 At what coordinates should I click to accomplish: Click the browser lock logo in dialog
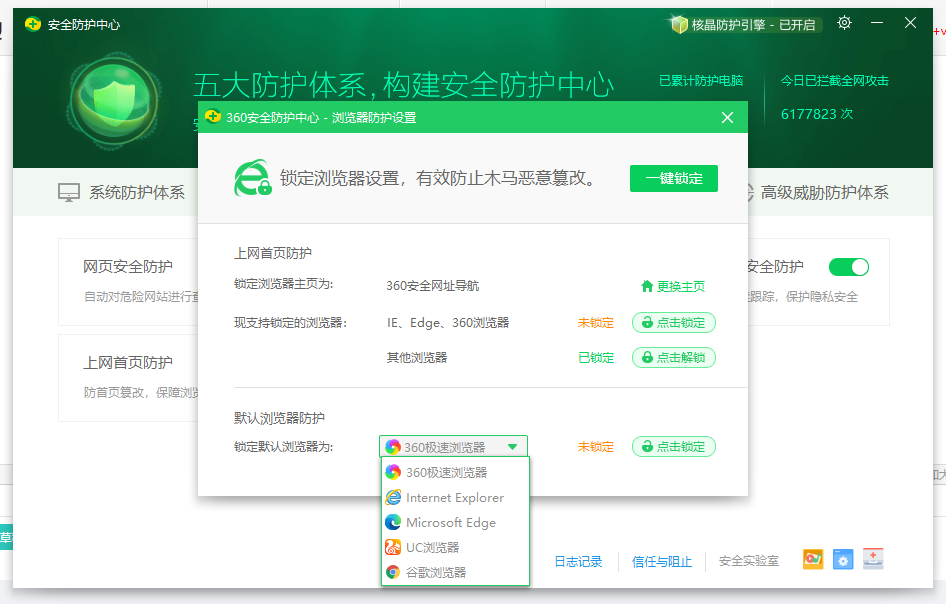pyautogui.click(x=252, y=178)
